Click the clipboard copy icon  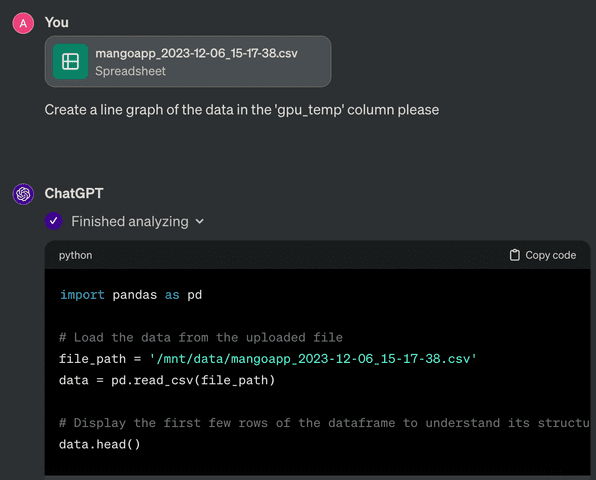coord(514,255)
